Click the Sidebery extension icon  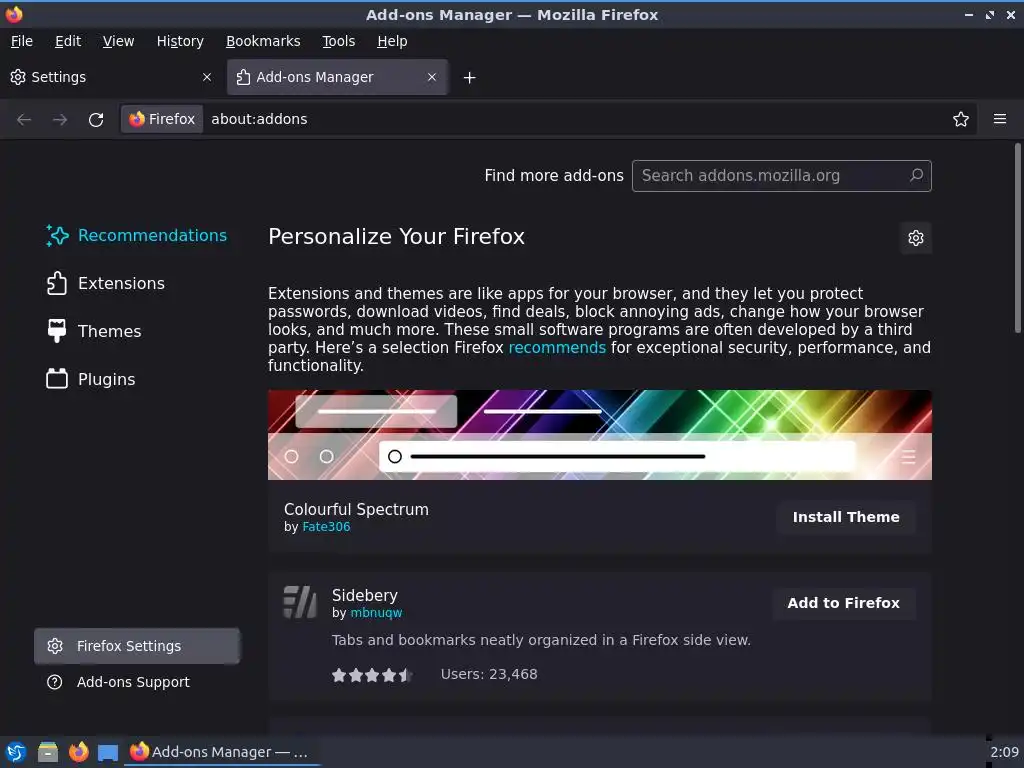(x=300, y=601)
